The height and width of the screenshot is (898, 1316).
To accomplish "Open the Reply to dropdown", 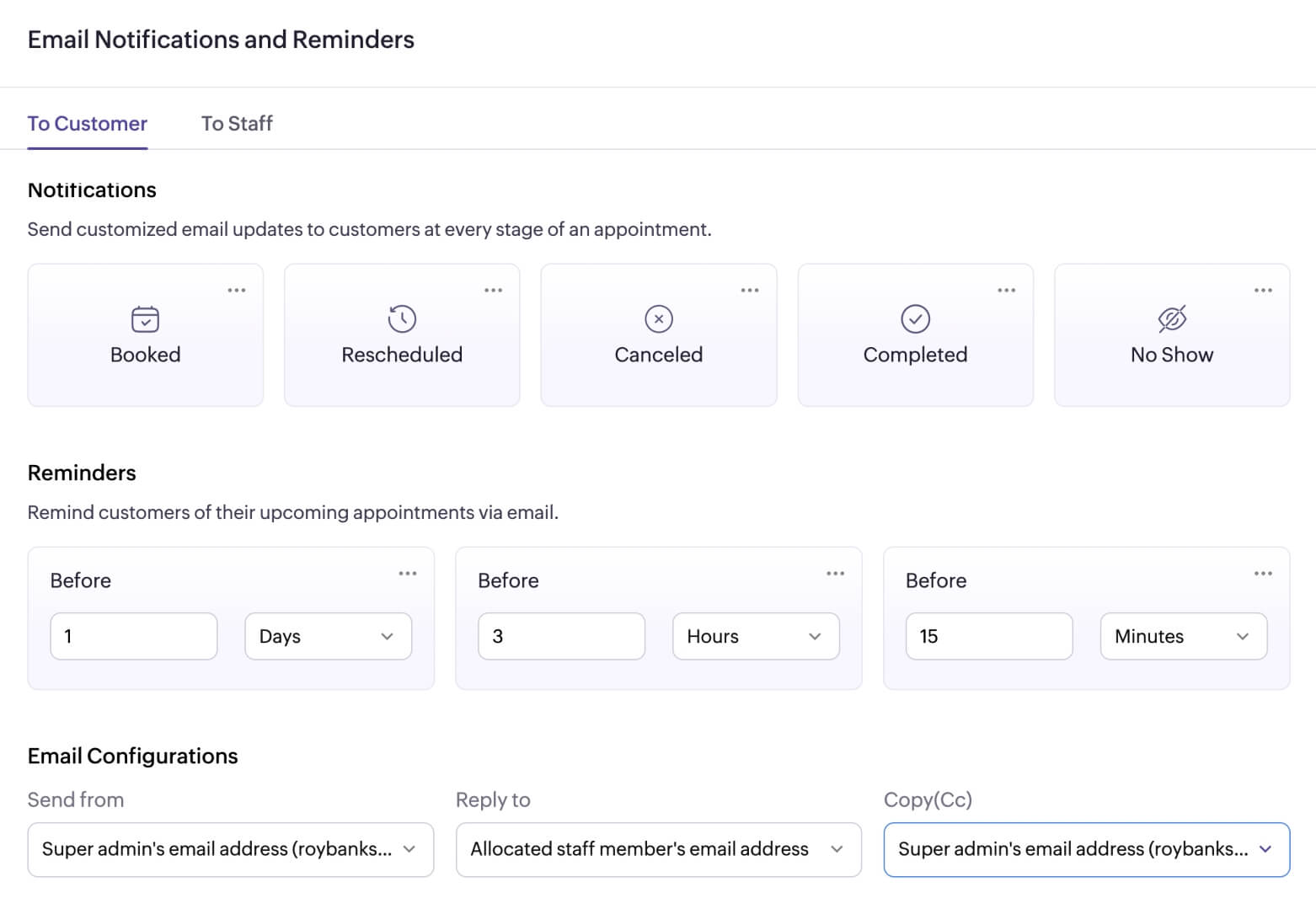I will (658, 849).
